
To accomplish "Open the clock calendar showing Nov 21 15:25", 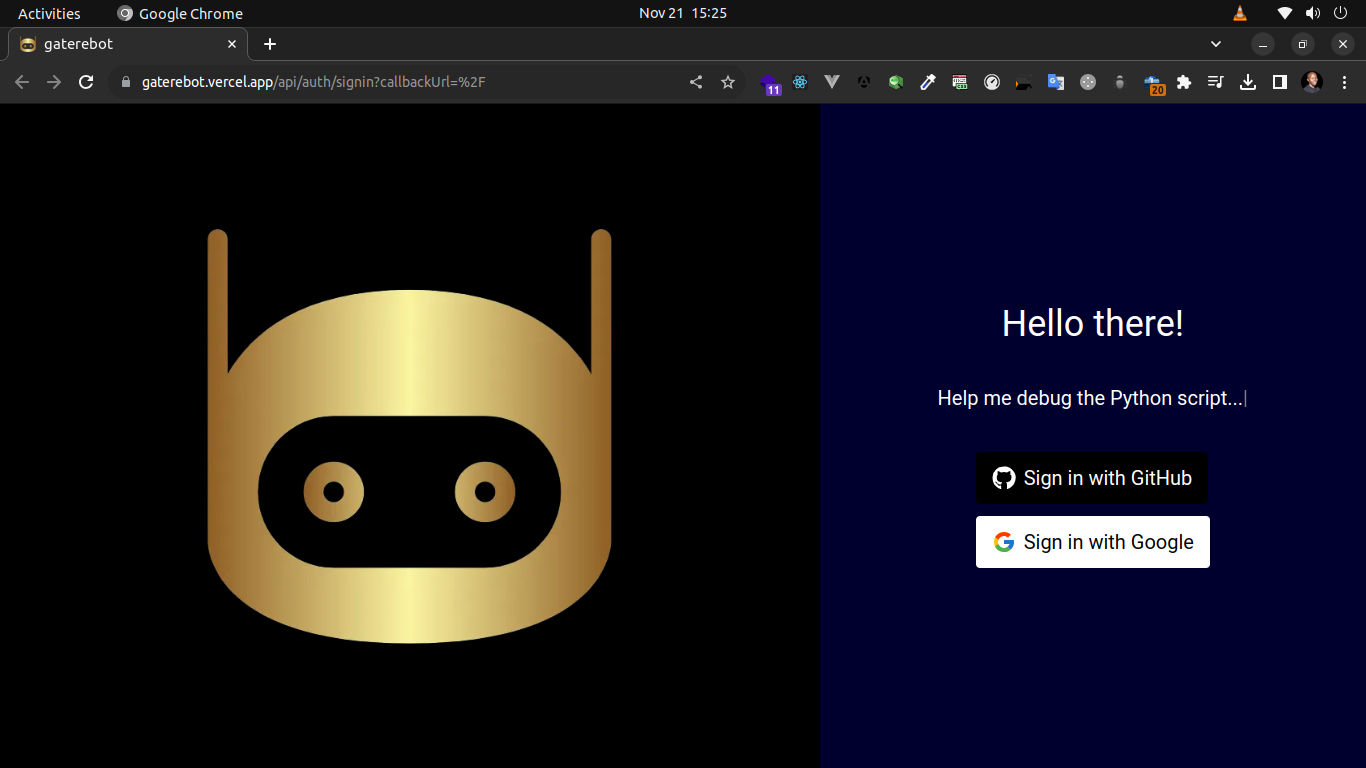I will tap(683, 13).
